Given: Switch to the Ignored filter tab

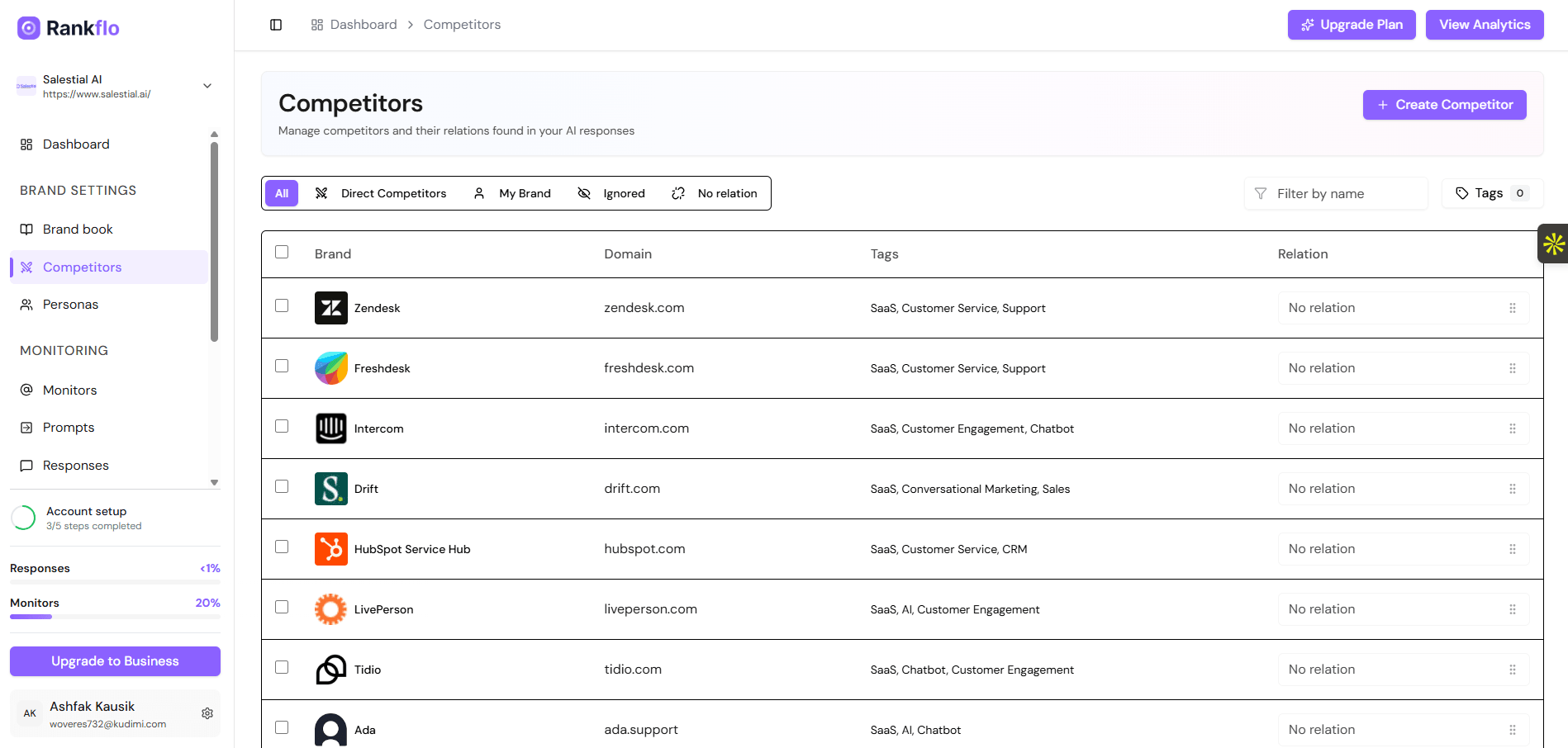Looking at the screenshot, I should tap(611, 192).
